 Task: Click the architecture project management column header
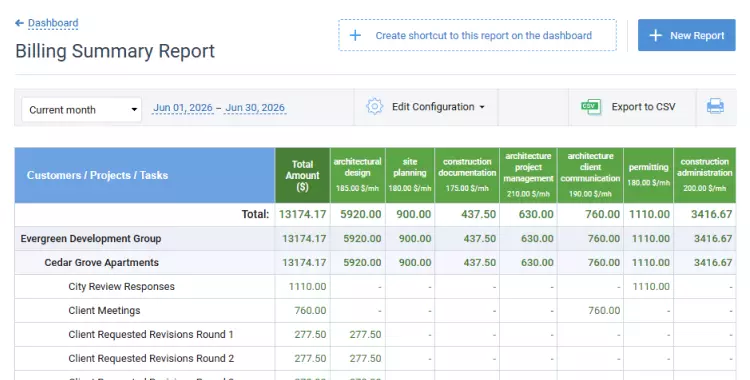[528, 175]
